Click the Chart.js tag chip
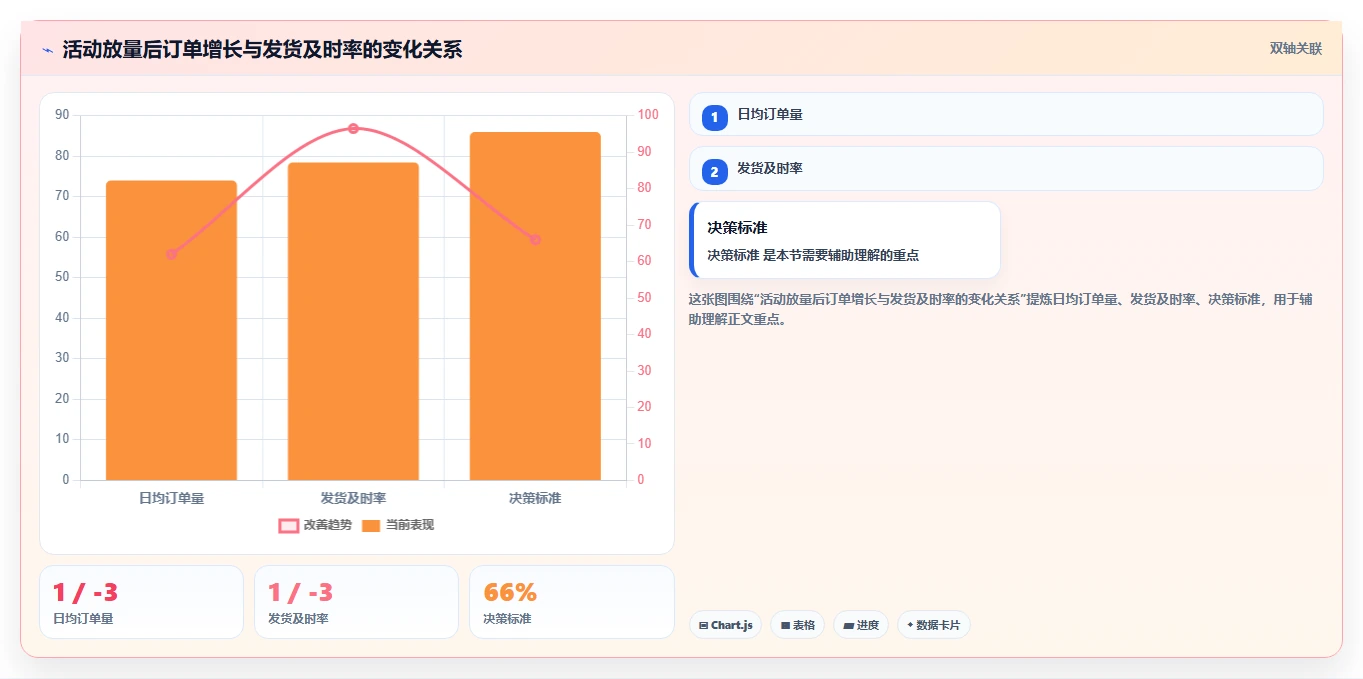This screenshot has width=1363, height=679. (725, 625)
